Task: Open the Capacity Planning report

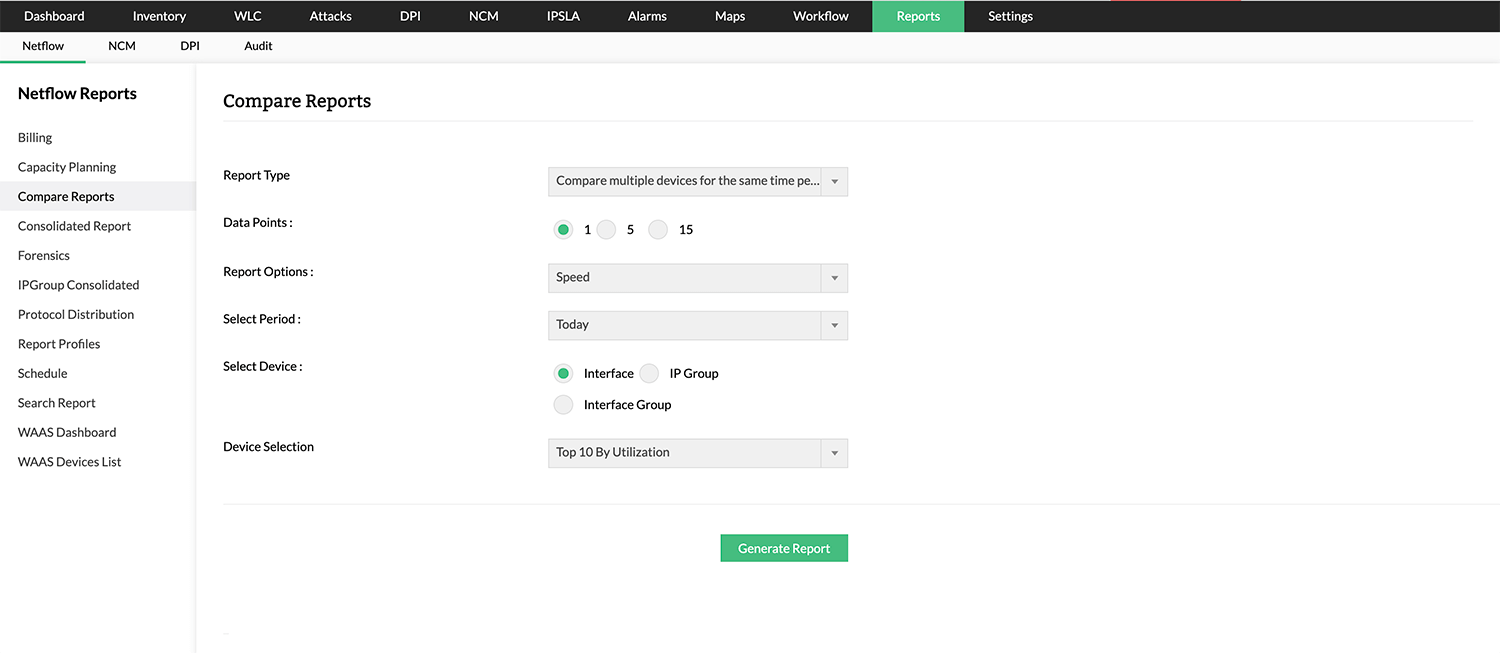Action: tap(67, 166)
